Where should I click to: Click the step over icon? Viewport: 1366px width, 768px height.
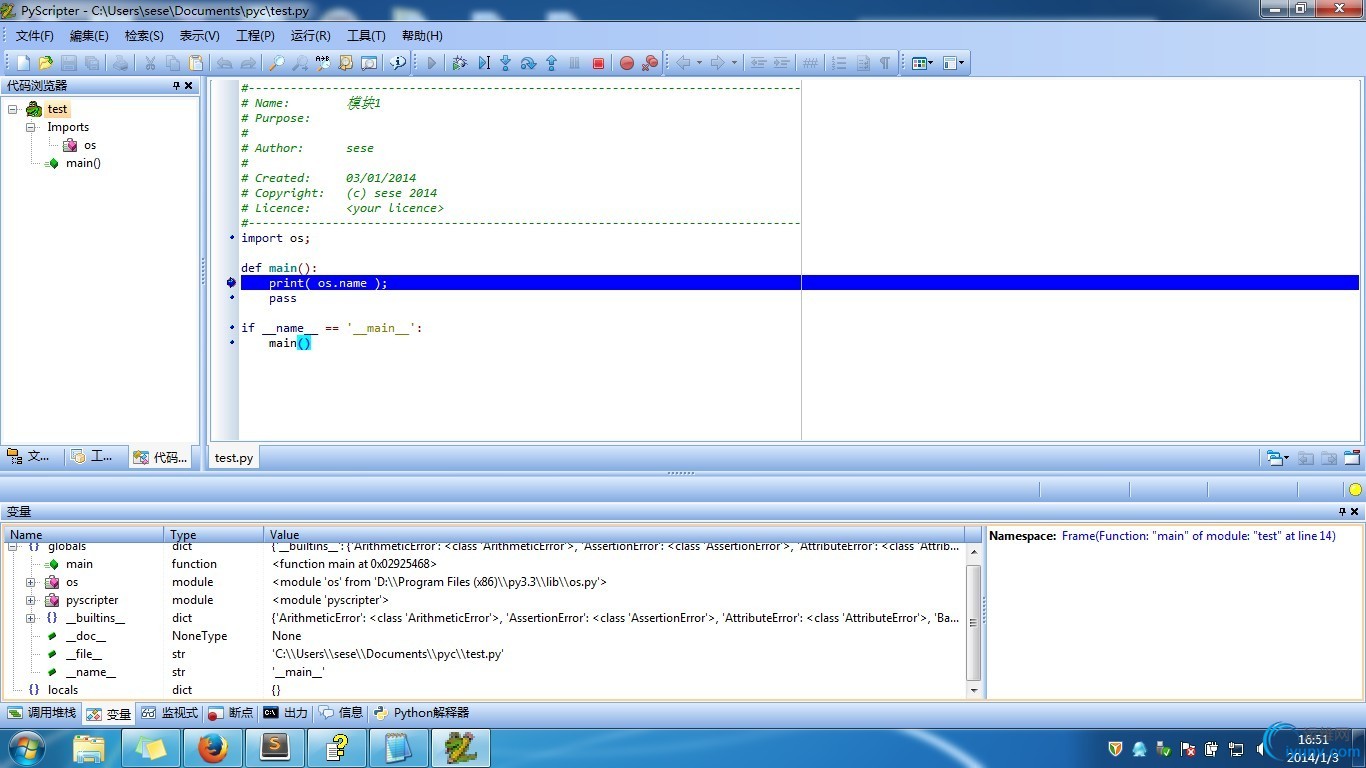coord(528,63)
